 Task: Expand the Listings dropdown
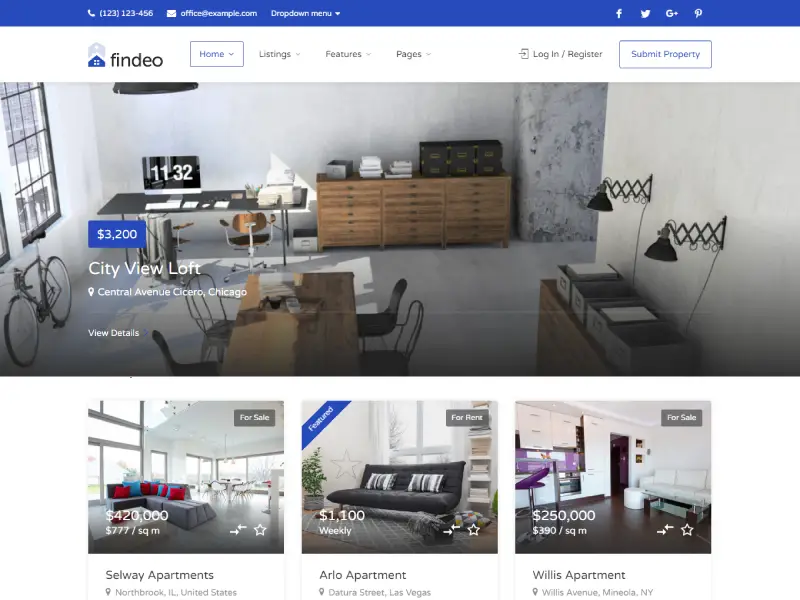(x=277, y=54)
